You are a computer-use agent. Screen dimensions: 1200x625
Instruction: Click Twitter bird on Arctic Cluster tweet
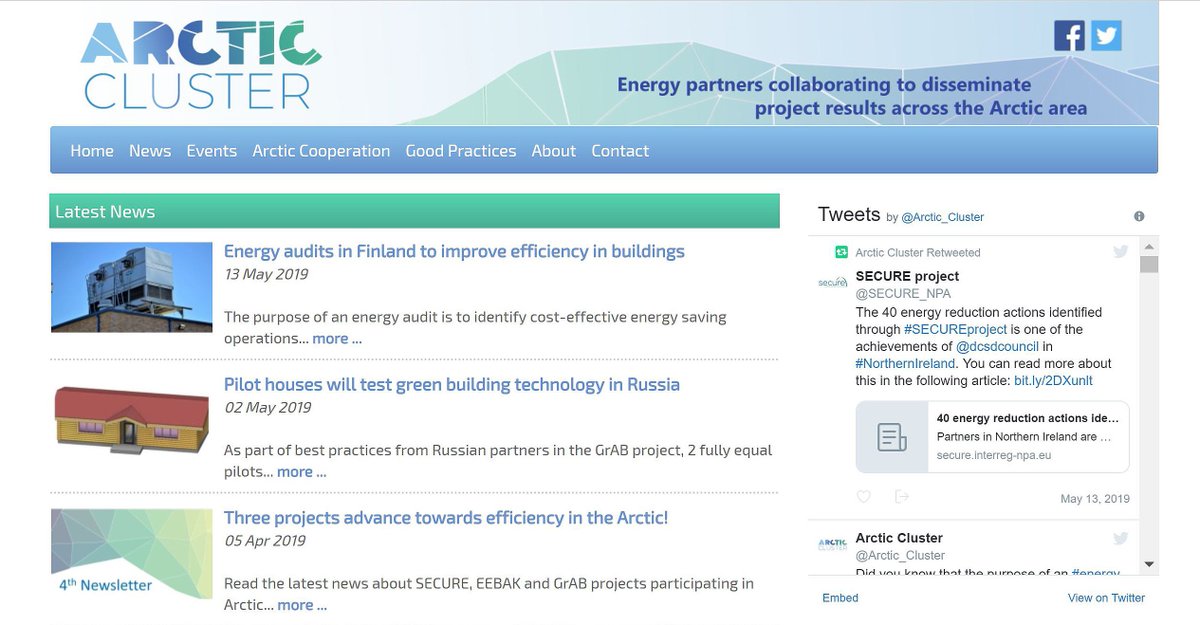tap(1121, 539)
